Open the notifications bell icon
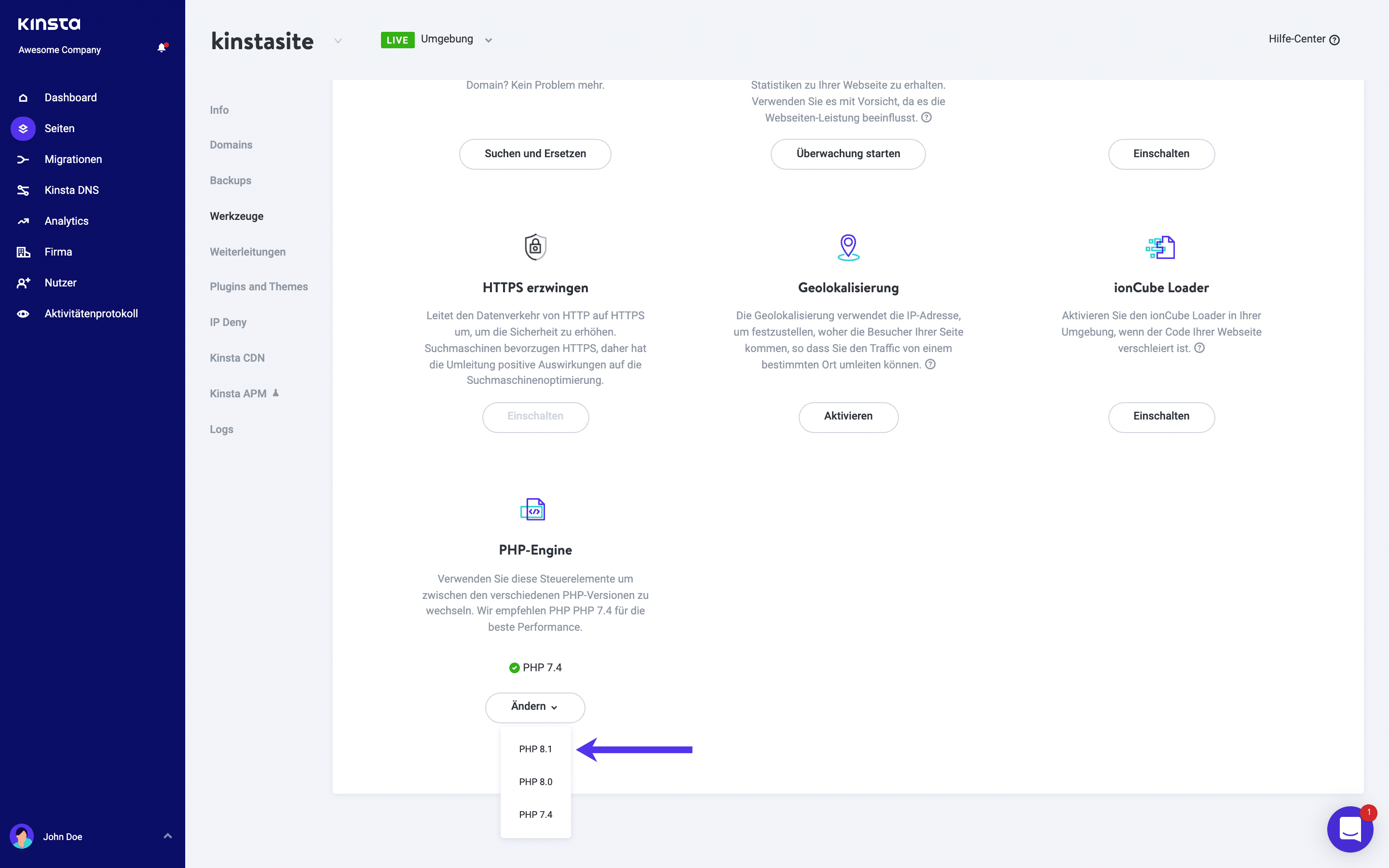The width and height of the screenshot is (1389, 868). [163, 48]
